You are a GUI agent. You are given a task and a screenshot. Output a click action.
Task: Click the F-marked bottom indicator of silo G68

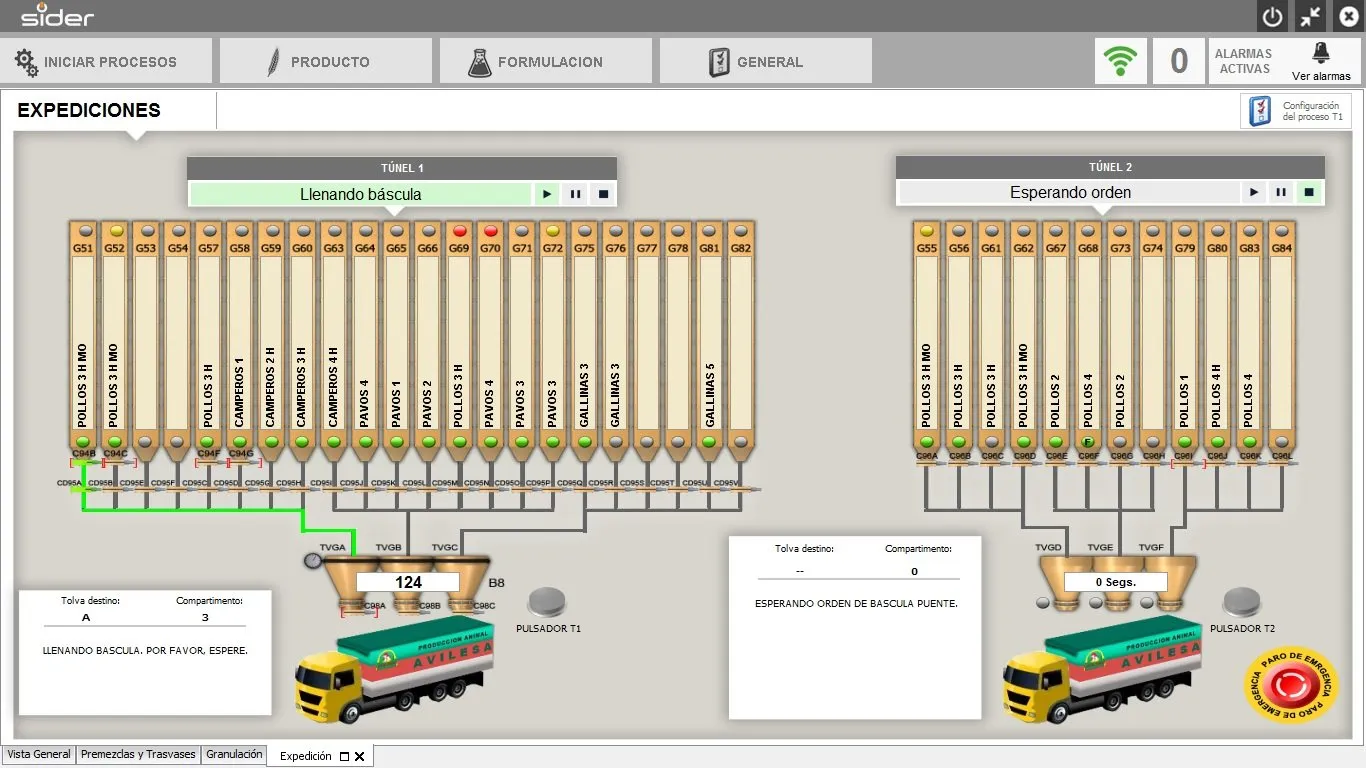pyautogui.click(x=1088, y=441)
